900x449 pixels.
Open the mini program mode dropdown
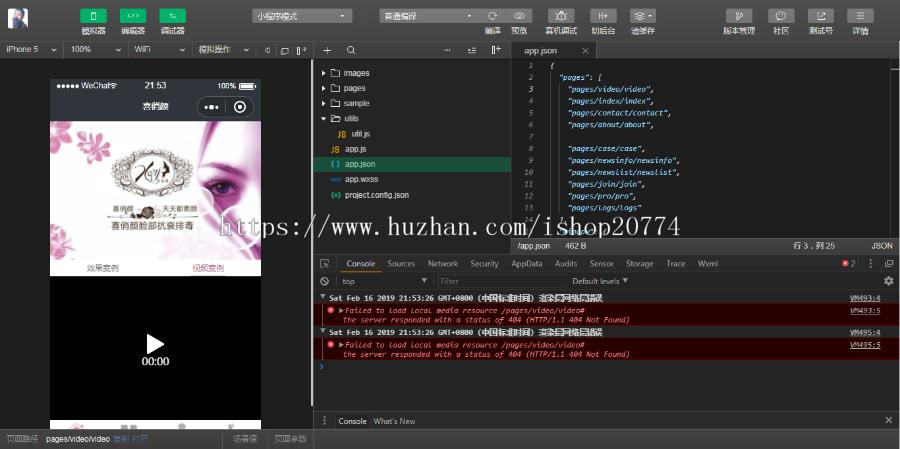click(302, 16)
